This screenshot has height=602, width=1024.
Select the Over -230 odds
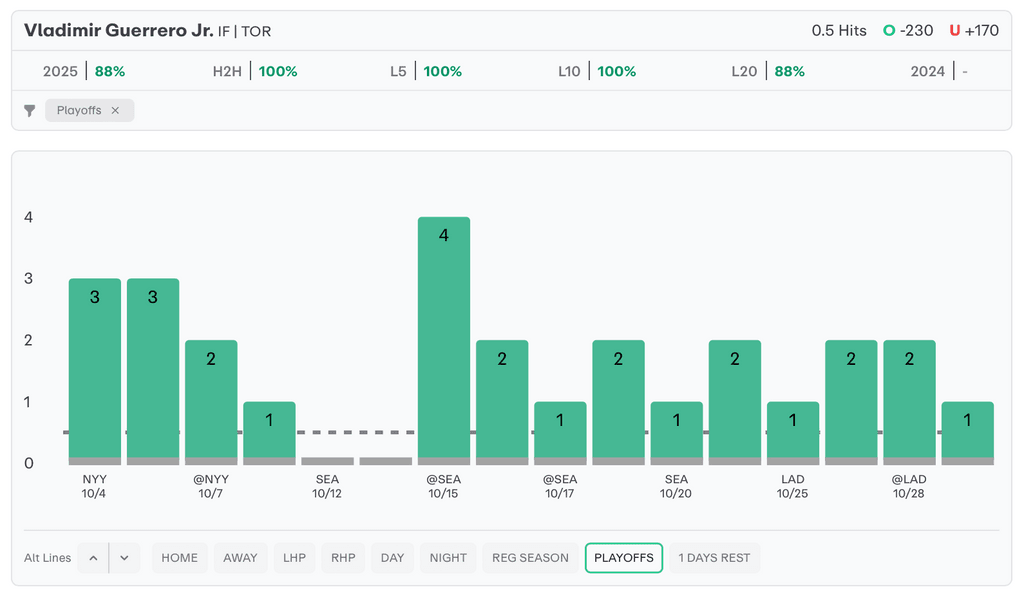[908, 31]
